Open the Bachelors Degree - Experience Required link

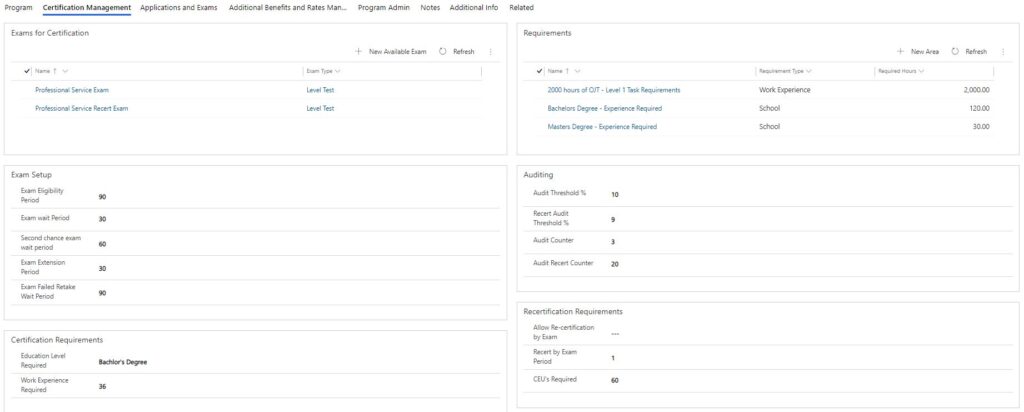click(604, 108)
